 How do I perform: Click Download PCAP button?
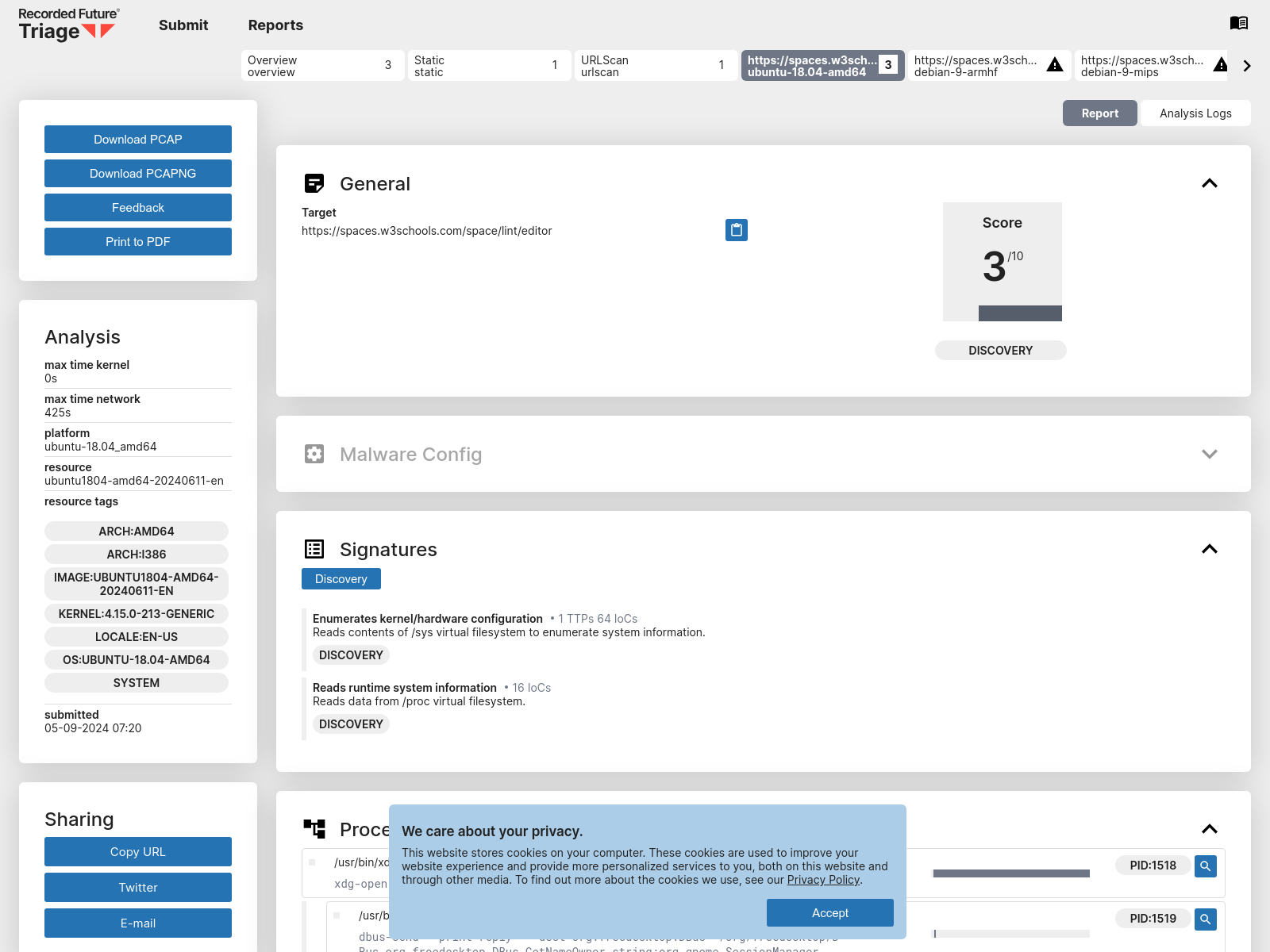(138, 139)
